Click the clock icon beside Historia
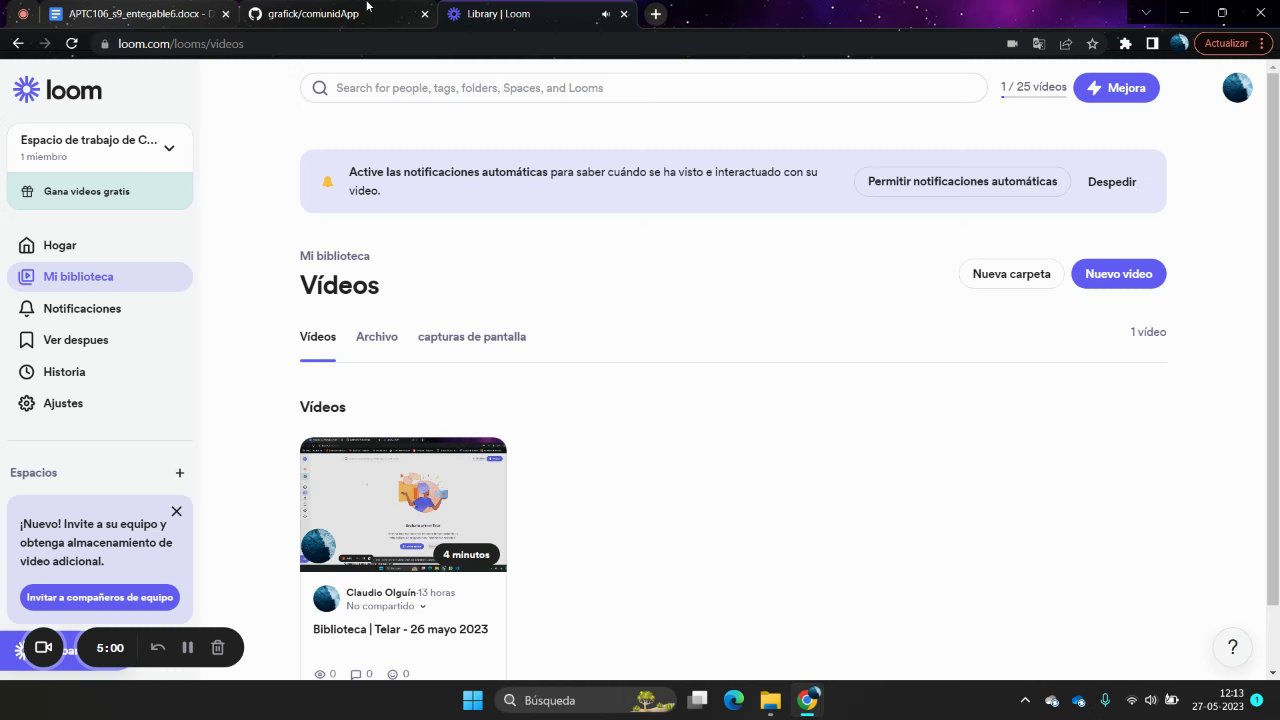The height and width of the screenshot is (720, 1280). click(x=26, y=372)
